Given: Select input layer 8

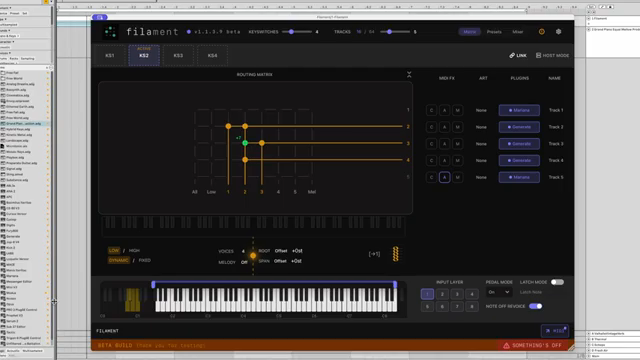Looking at the screenshot, I should click(x=472, y=307).
